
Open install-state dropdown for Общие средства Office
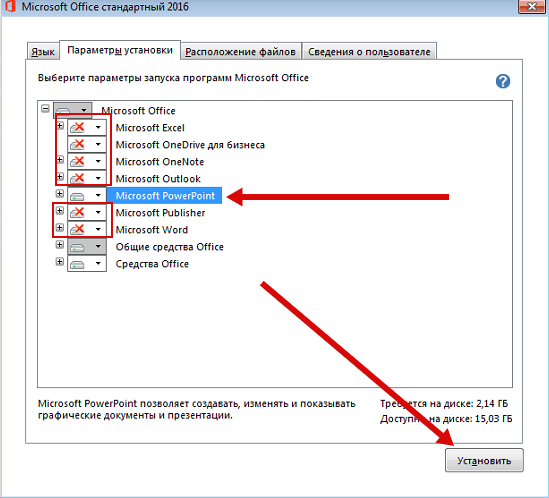(87, 247)
